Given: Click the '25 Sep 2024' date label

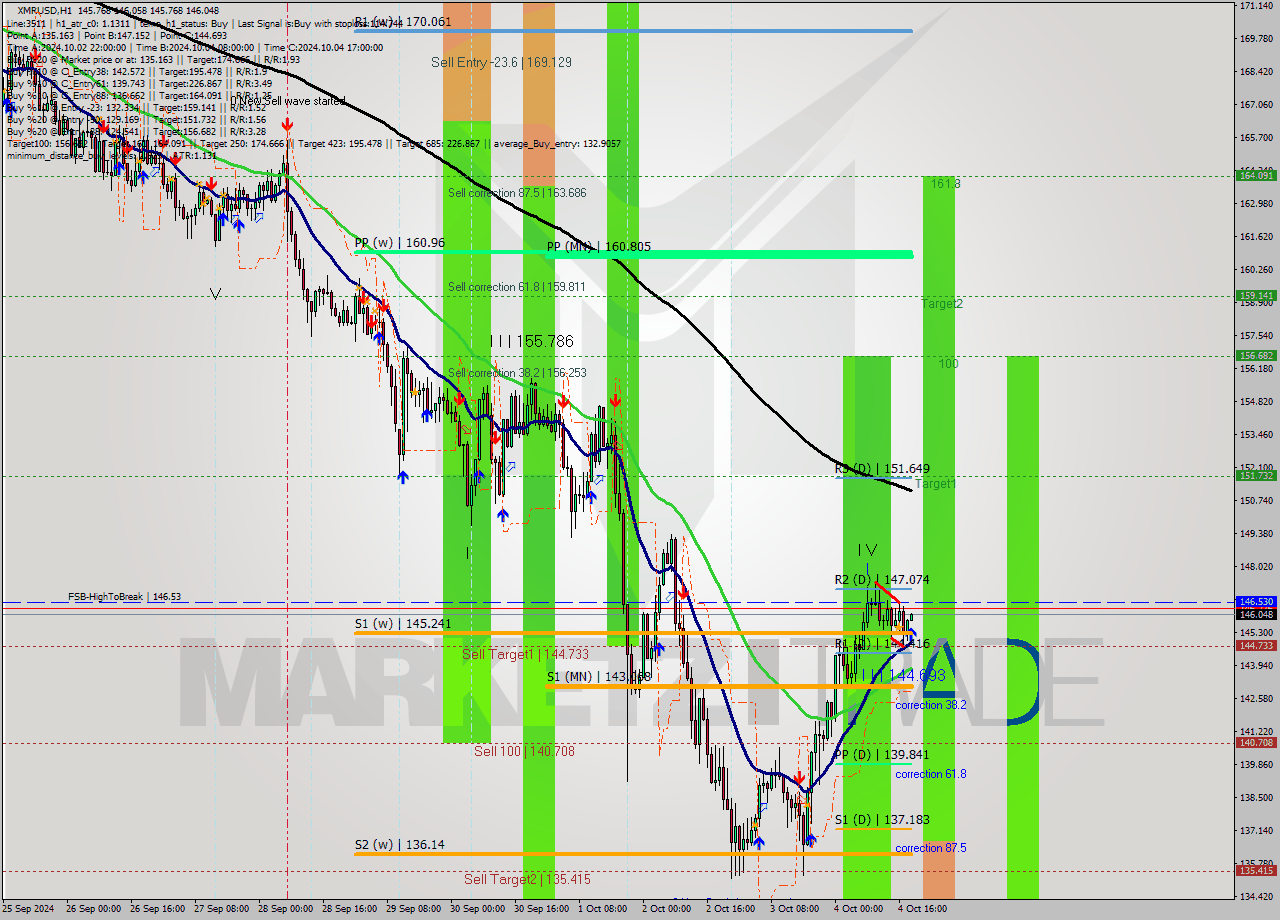Looking at the screenshot, I should 26,909.
